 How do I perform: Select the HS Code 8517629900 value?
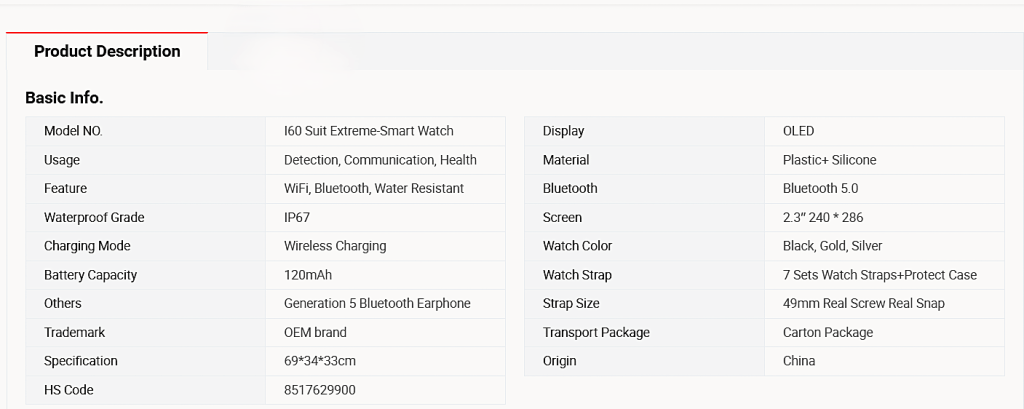319,390
